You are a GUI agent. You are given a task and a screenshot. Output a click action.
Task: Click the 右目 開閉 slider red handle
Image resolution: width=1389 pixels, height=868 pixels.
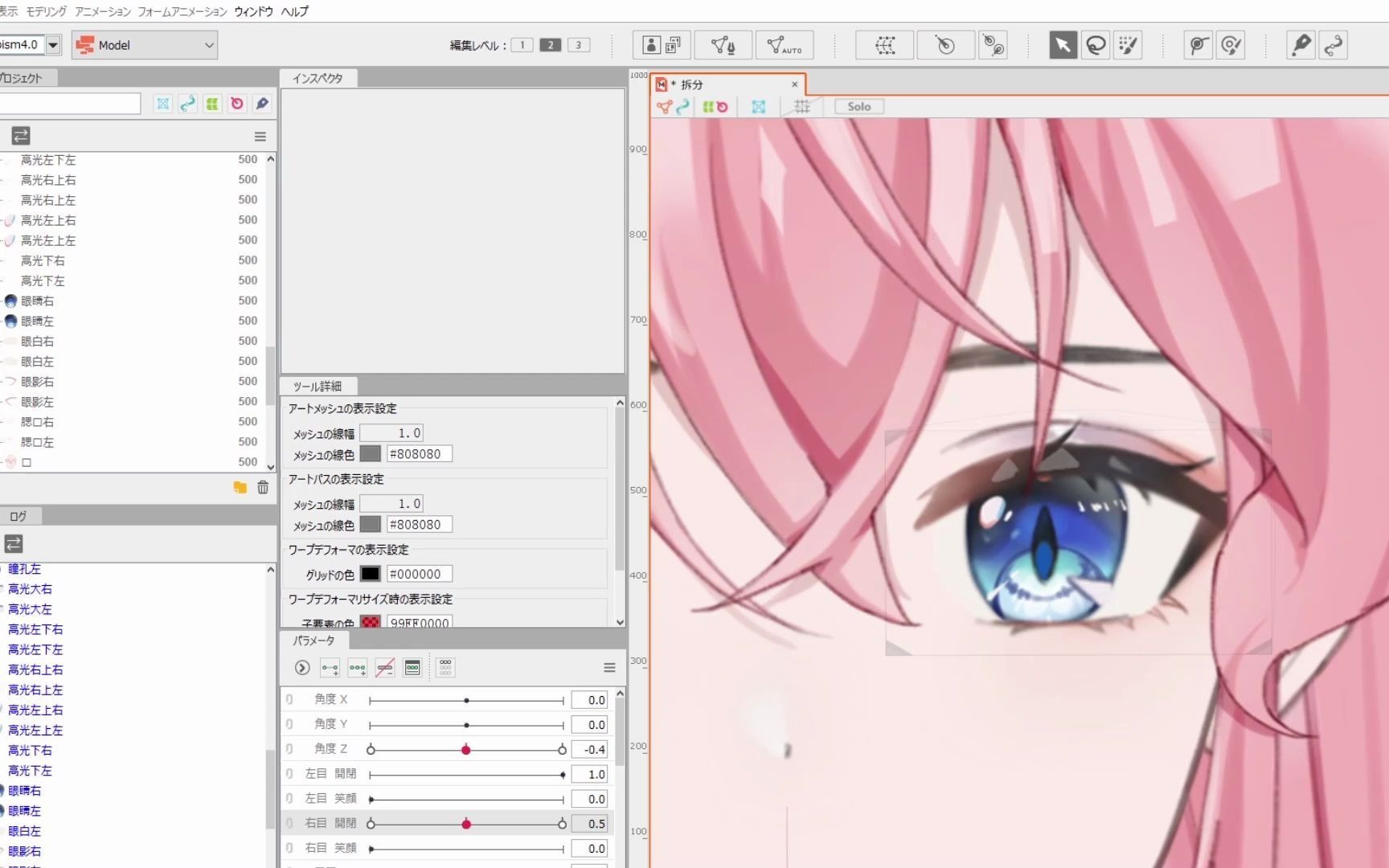pyautogui.click(x=466, y=824)
